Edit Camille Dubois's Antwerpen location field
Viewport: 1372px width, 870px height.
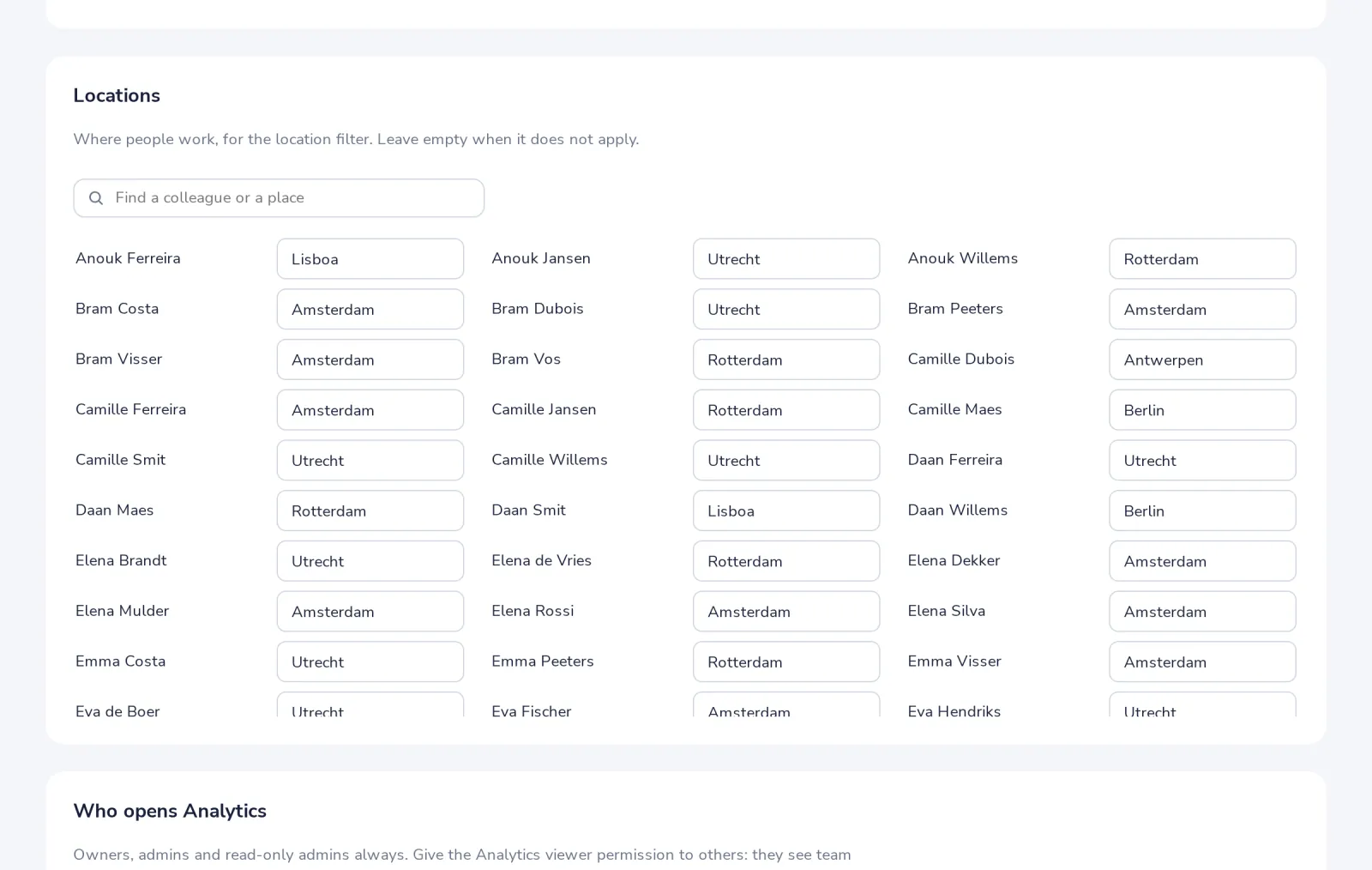pos(1202,359)
